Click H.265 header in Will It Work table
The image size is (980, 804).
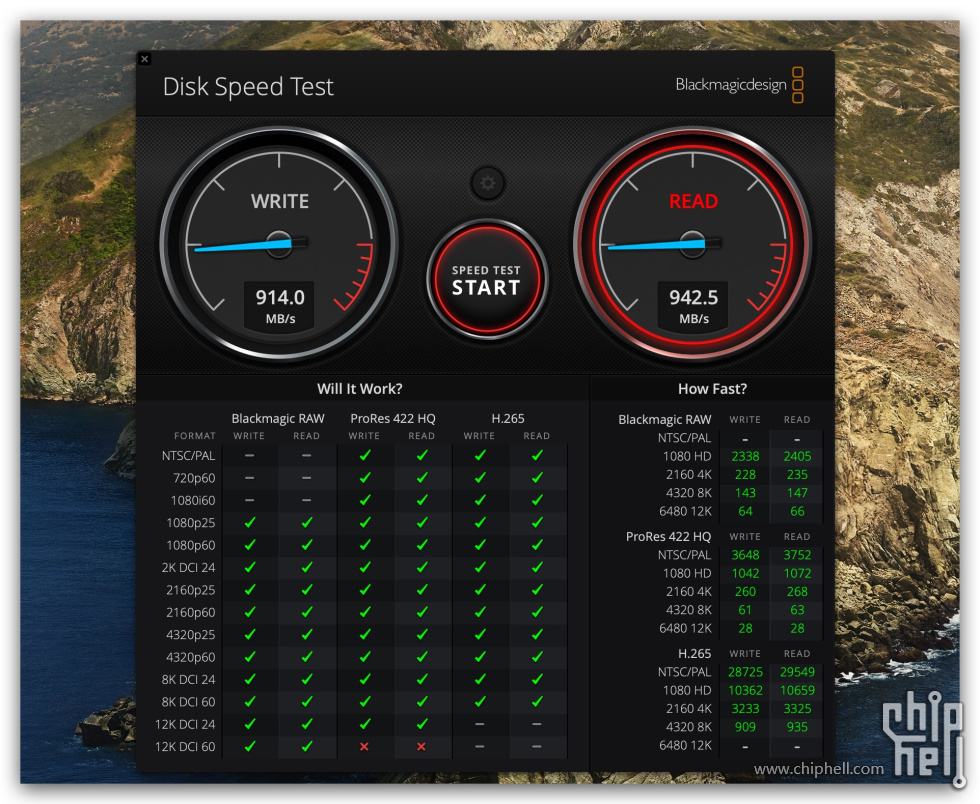pos(508,418)
